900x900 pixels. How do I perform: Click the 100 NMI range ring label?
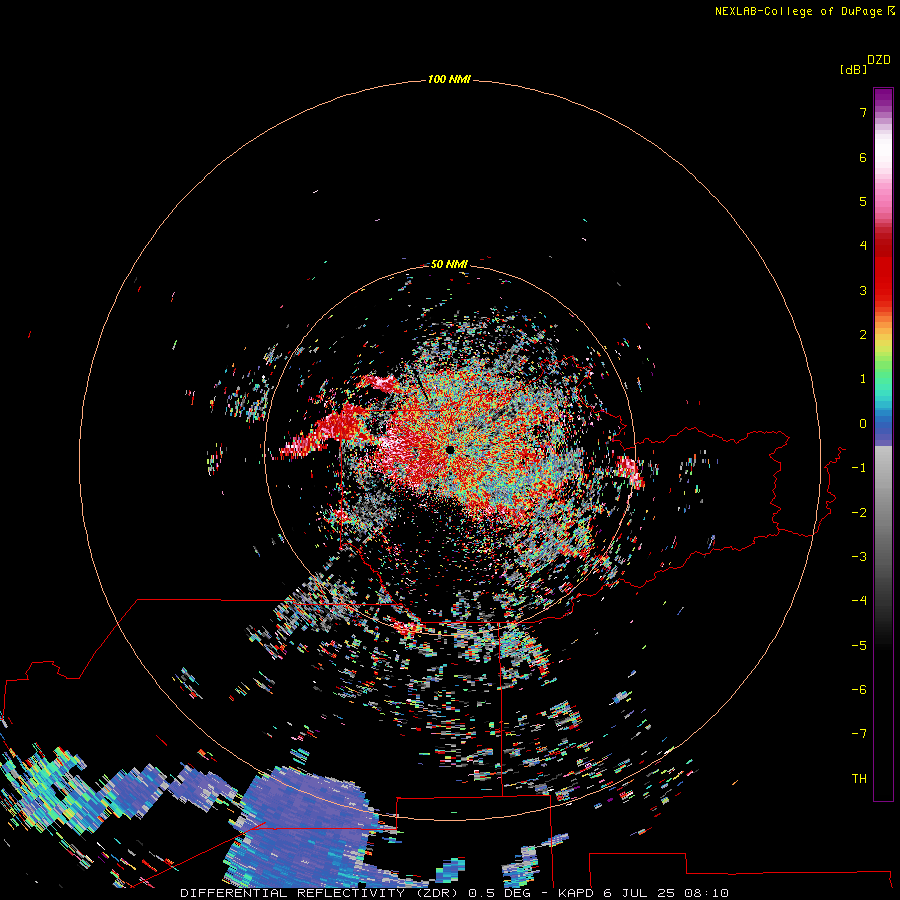[449, 79]
